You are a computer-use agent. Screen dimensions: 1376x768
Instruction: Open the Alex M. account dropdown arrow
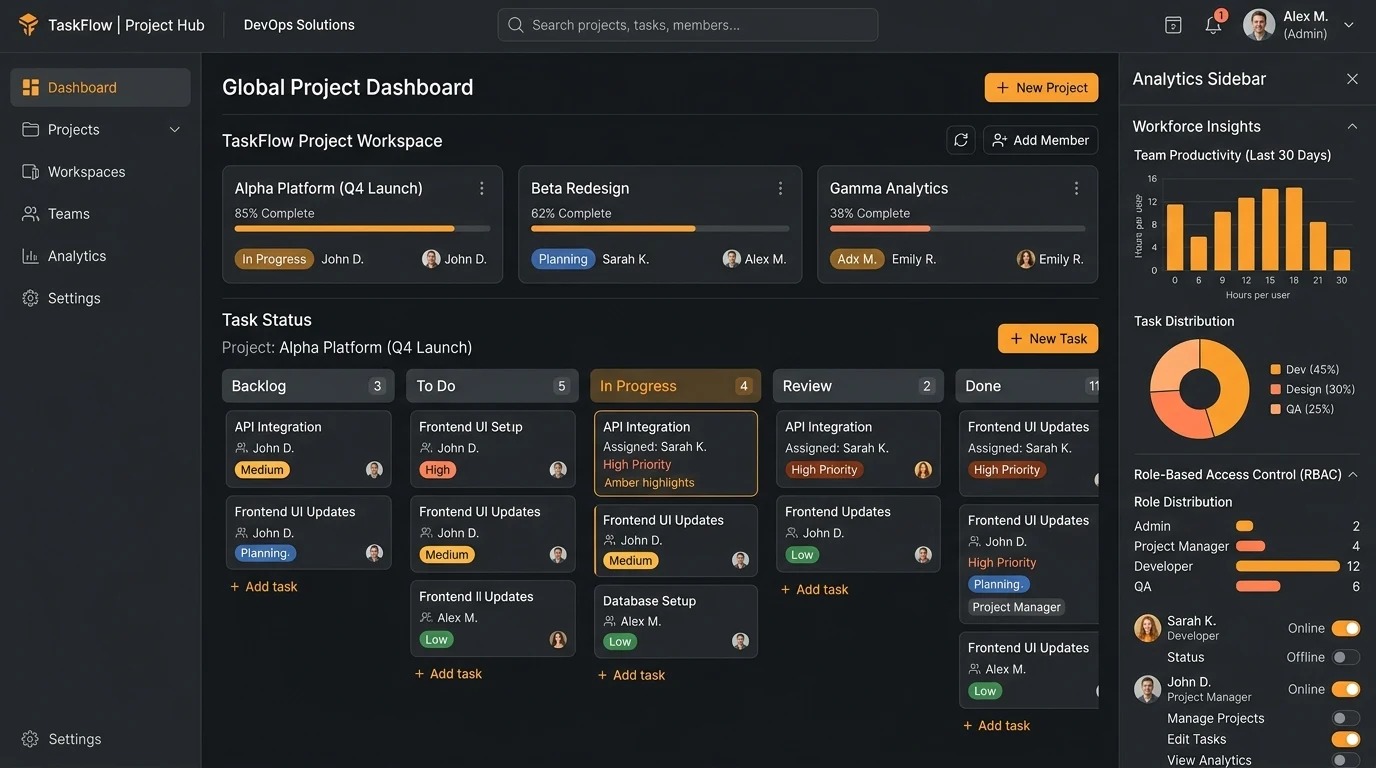(x=1349, y=25)
